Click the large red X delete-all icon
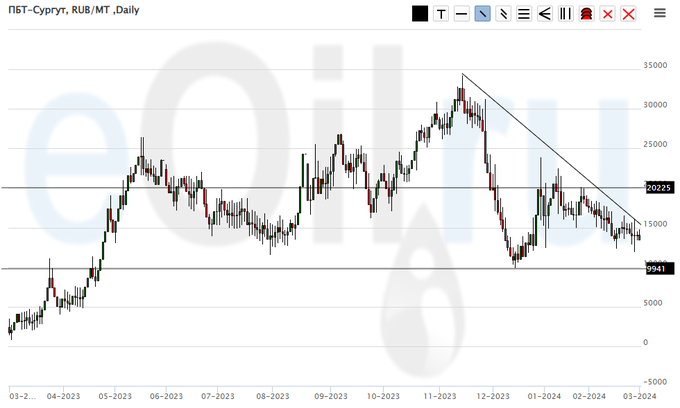The height and width of the screenshot is (408, 680). pyautogui.click(x=628, y=14)
